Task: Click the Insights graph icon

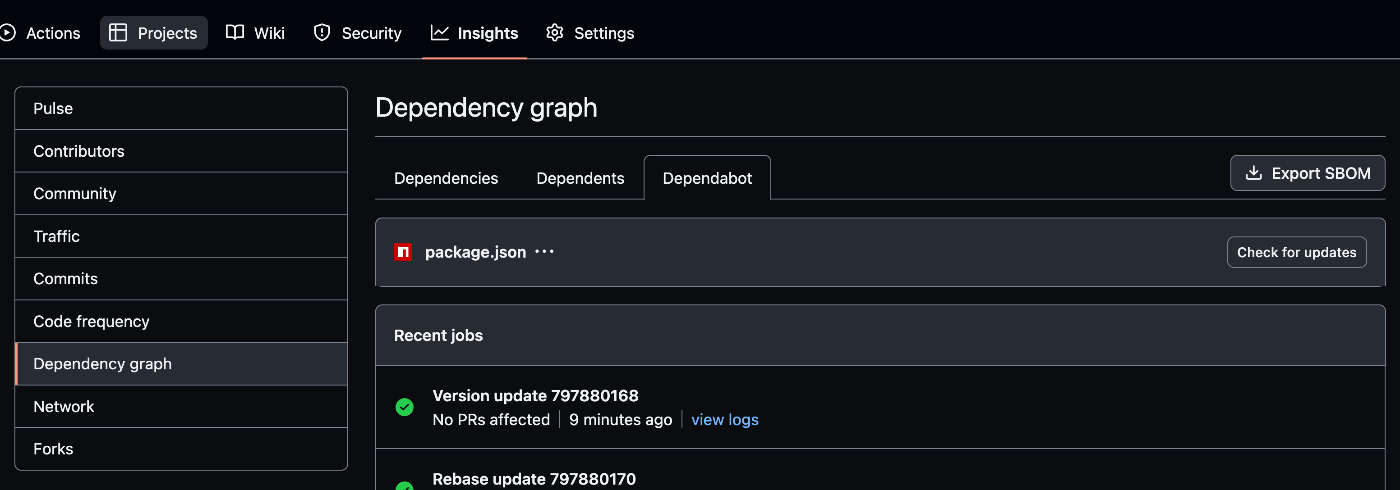Action: point(440,33)
